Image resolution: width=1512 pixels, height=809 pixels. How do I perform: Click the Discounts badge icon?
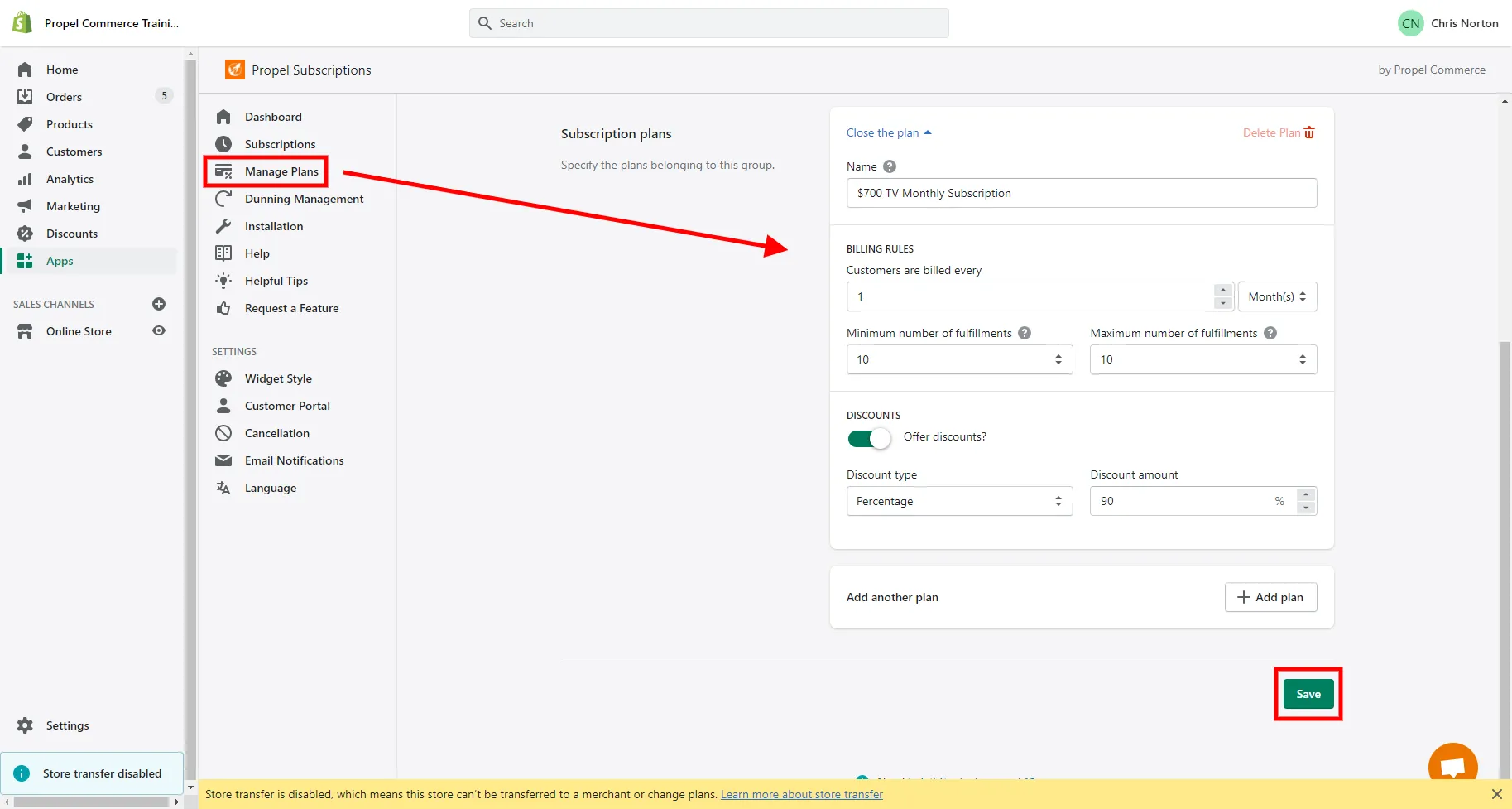[25, 234]
